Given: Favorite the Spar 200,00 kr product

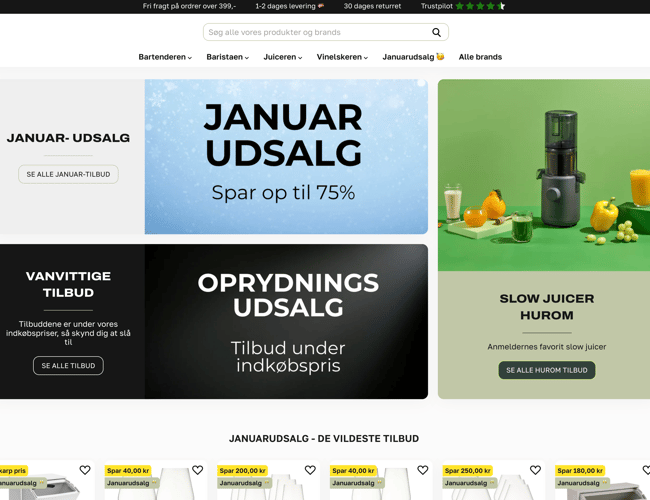Looking at the screenshot, I should pos(310,470).
